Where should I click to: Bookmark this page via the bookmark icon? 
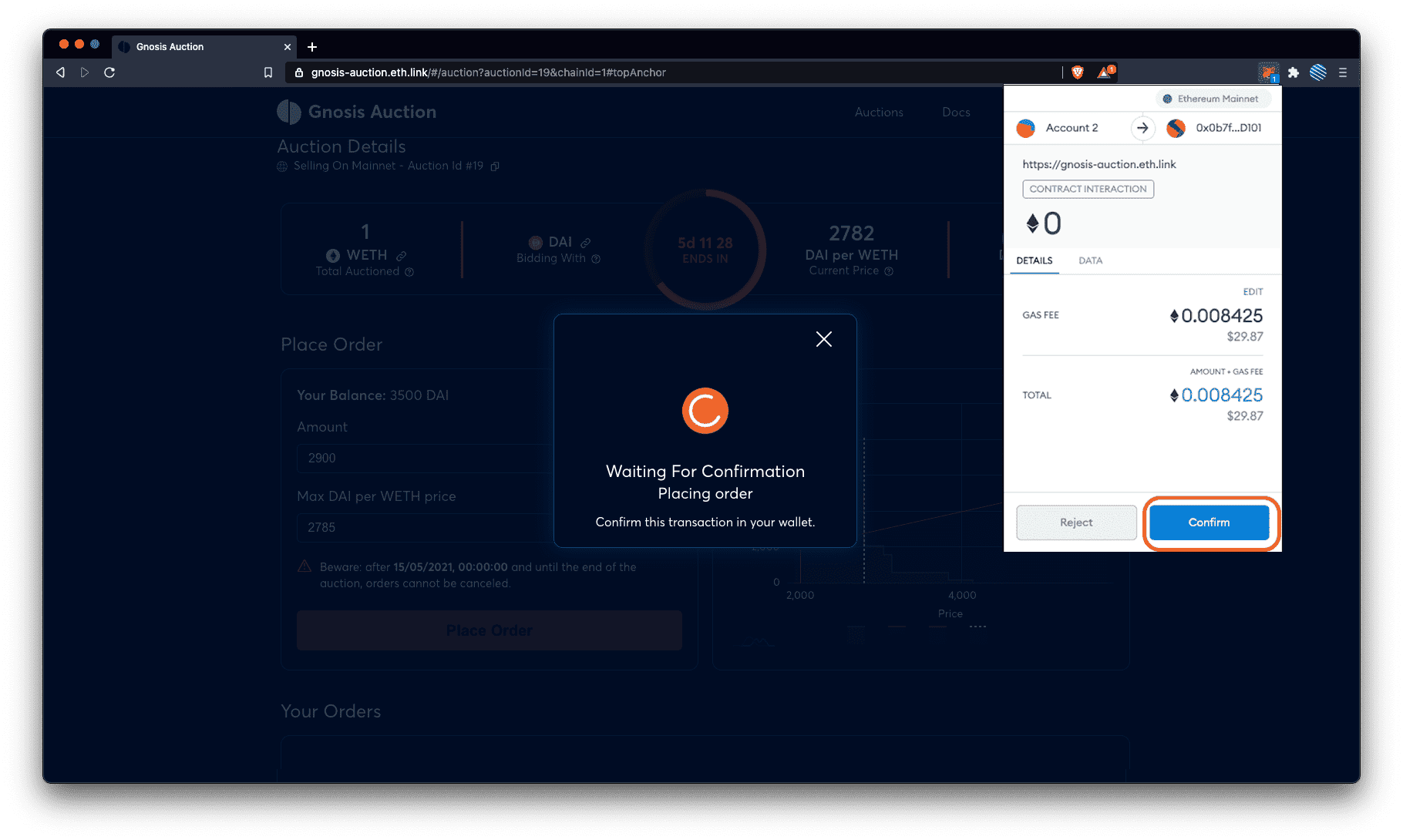tap(268, 72)
